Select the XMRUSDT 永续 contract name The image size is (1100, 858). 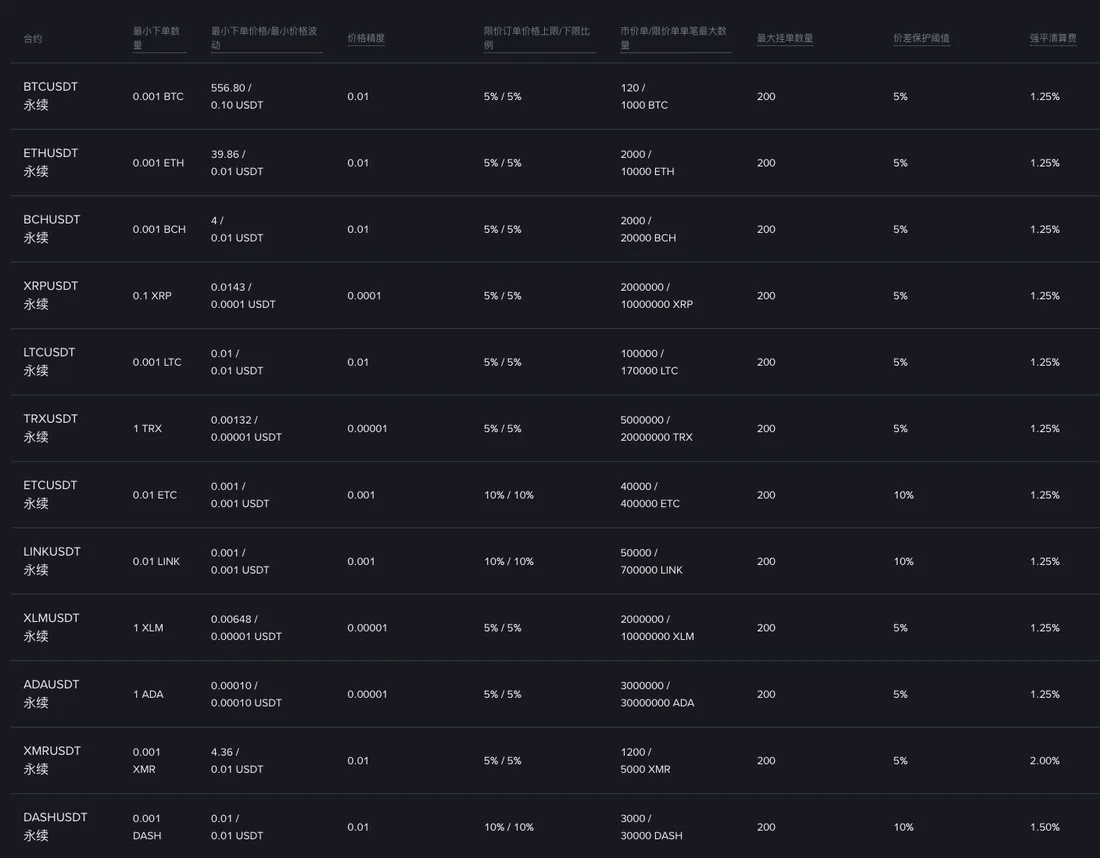[52, 760]
